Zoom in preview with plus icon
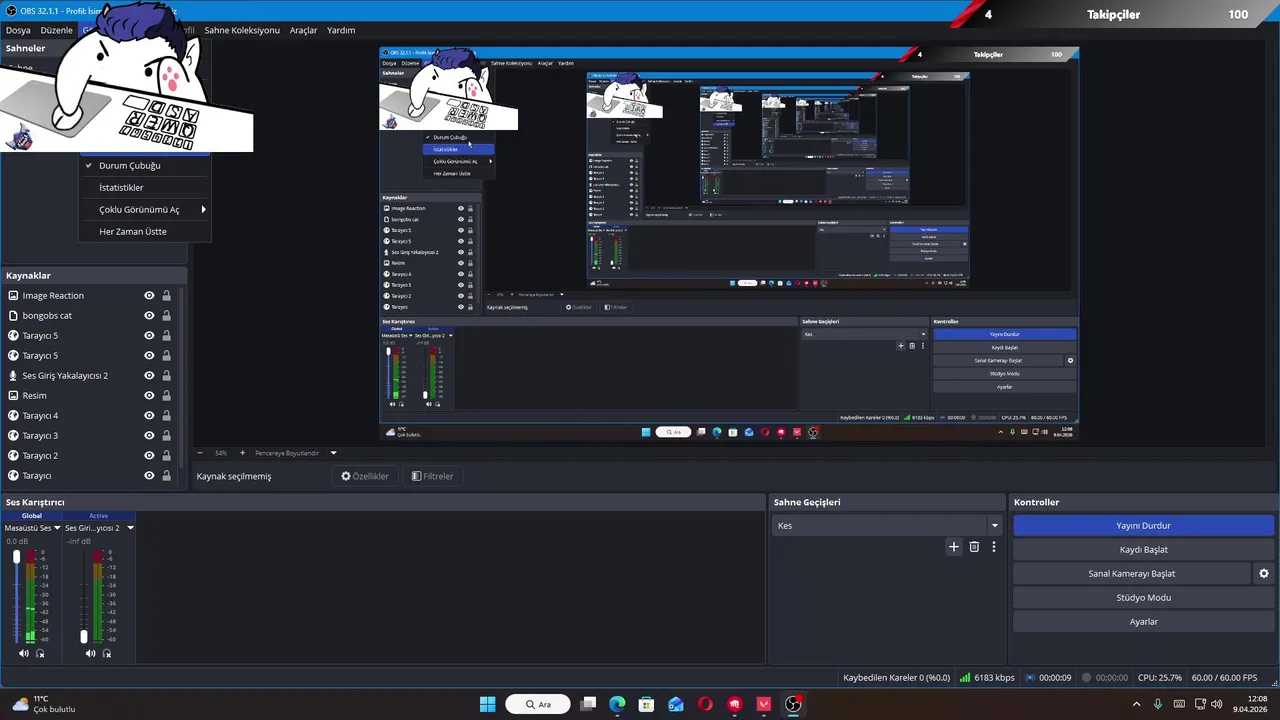1280x720 pixels. coord(242,453)
